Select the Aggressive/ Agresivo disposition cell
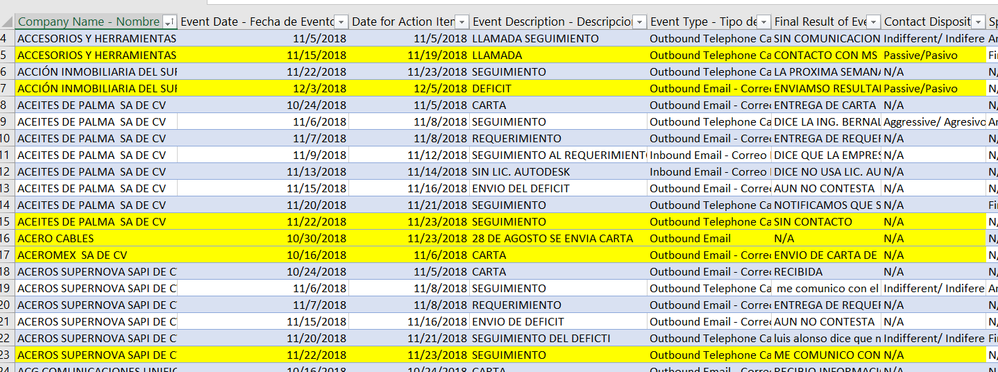 click(934, 122)
